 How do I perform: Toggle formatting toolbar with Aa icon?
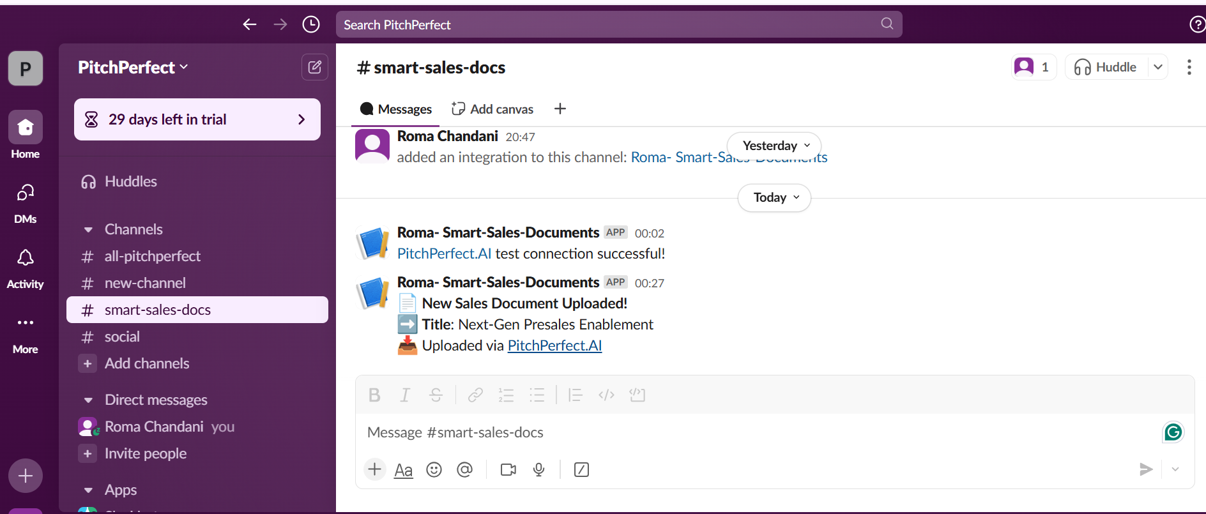click(404, 469)
